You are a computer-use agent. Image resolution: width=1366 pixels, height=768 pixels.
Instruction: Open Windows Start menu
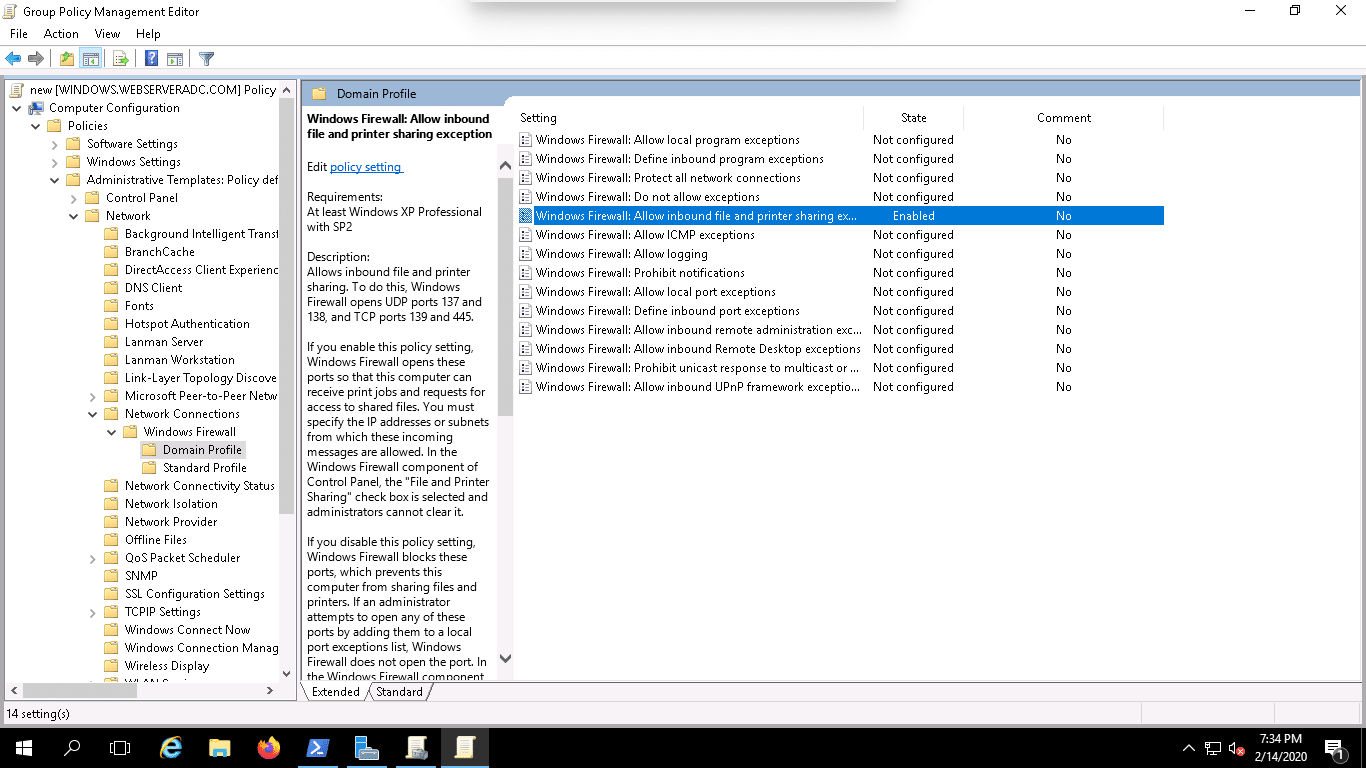coord(23,747)
